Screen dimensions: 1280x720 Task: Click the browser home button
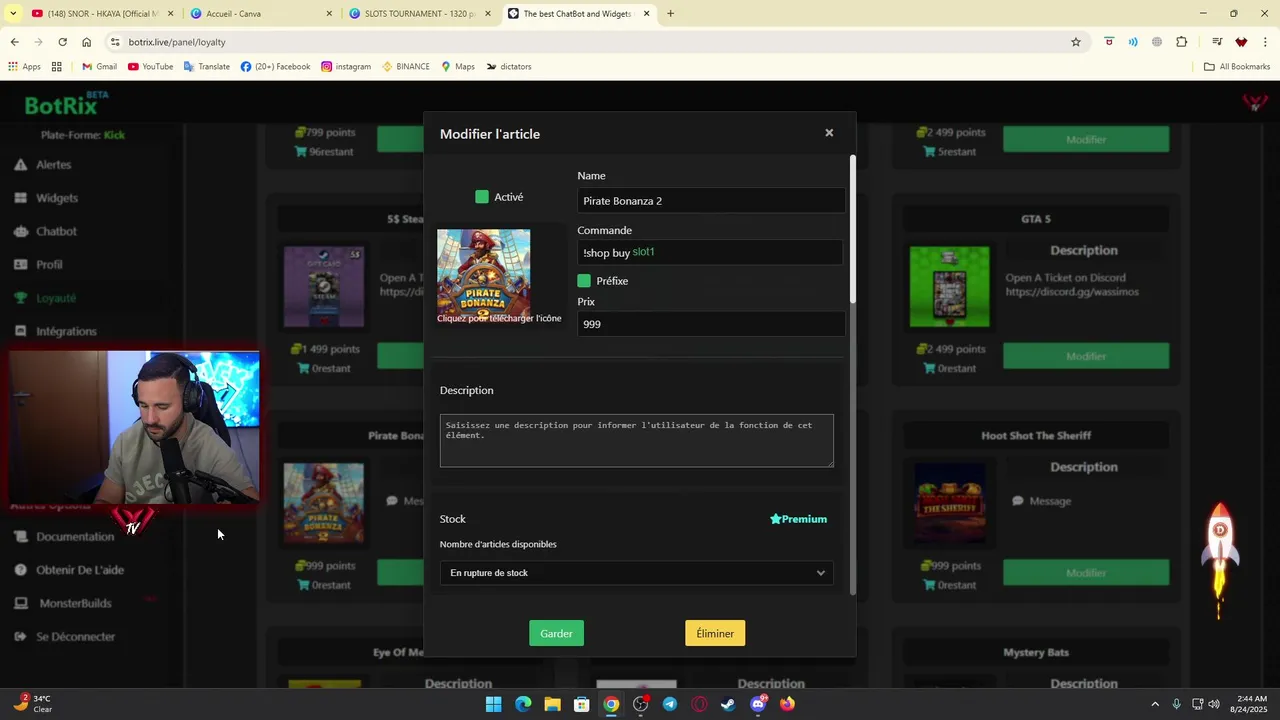[x=87, y=42]
